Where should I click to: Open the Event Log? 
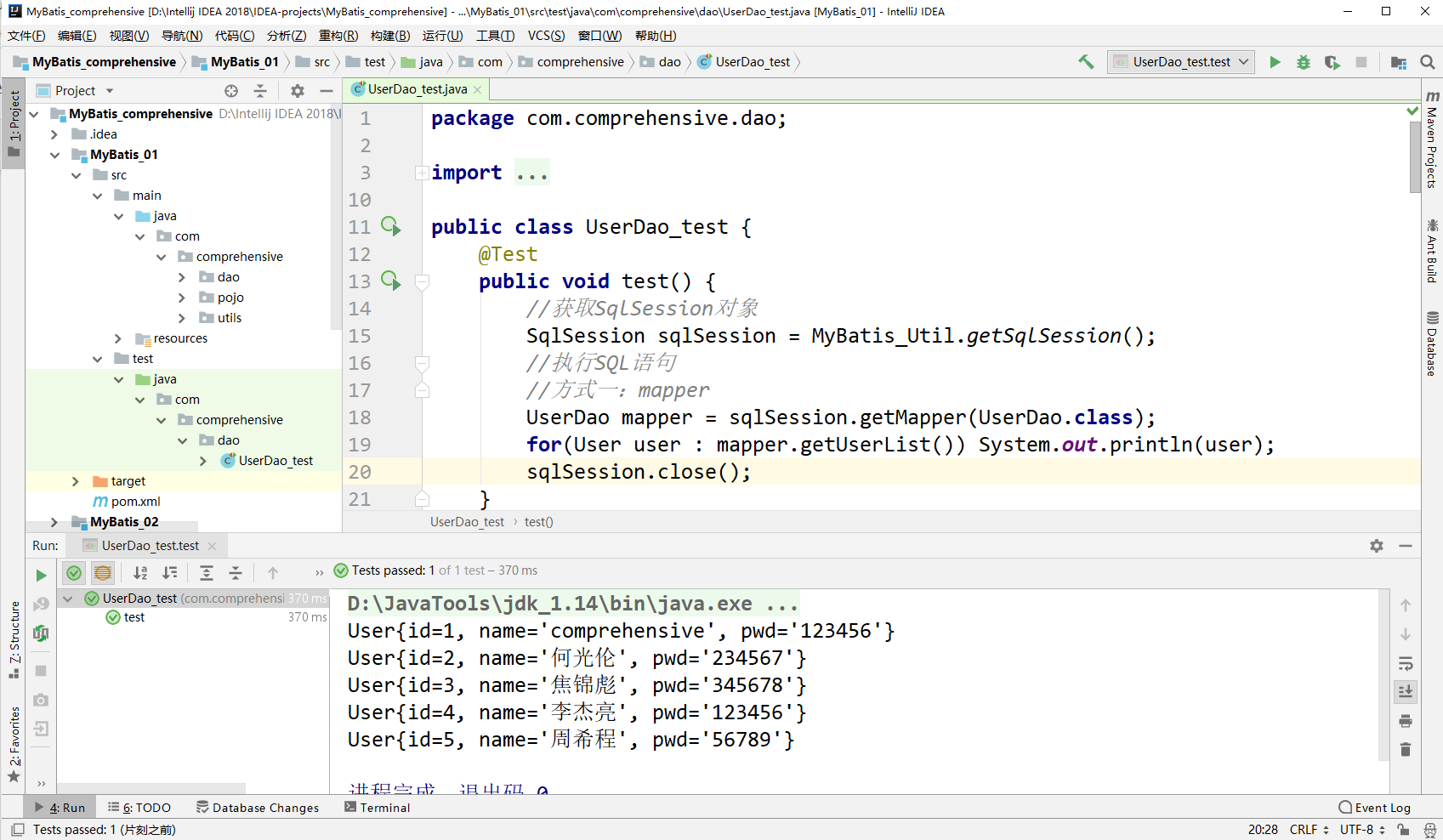click(x=1374, y=808)
